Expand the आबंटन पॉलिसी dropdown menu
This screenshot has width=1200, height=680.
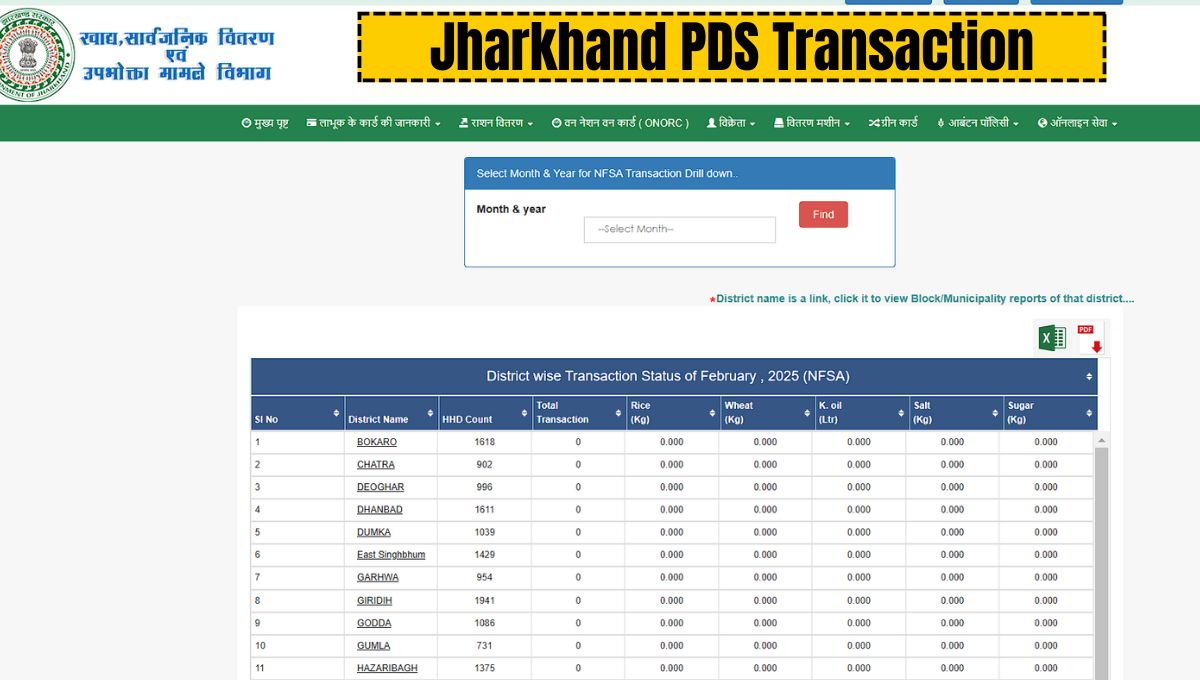click(x=977, y=123)
